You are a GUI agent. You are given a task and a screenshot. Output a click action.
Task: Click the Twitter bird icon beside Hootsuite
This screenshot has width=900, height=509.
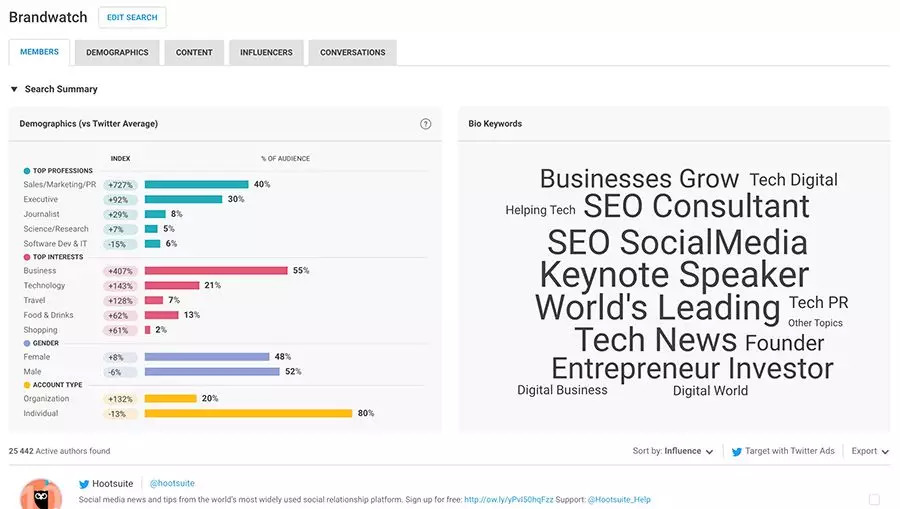[x=84, y=484]
